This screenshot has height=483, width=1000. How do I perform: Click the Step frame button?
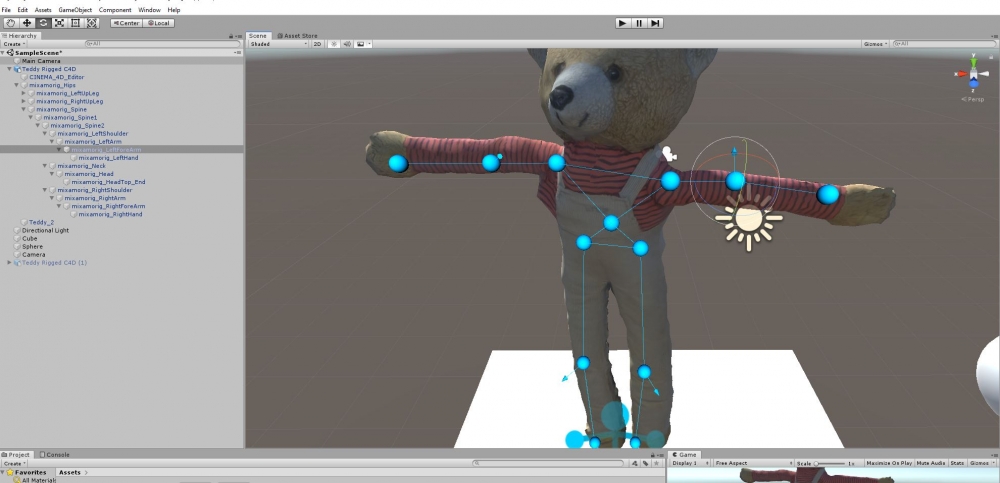tap(655, 22)
